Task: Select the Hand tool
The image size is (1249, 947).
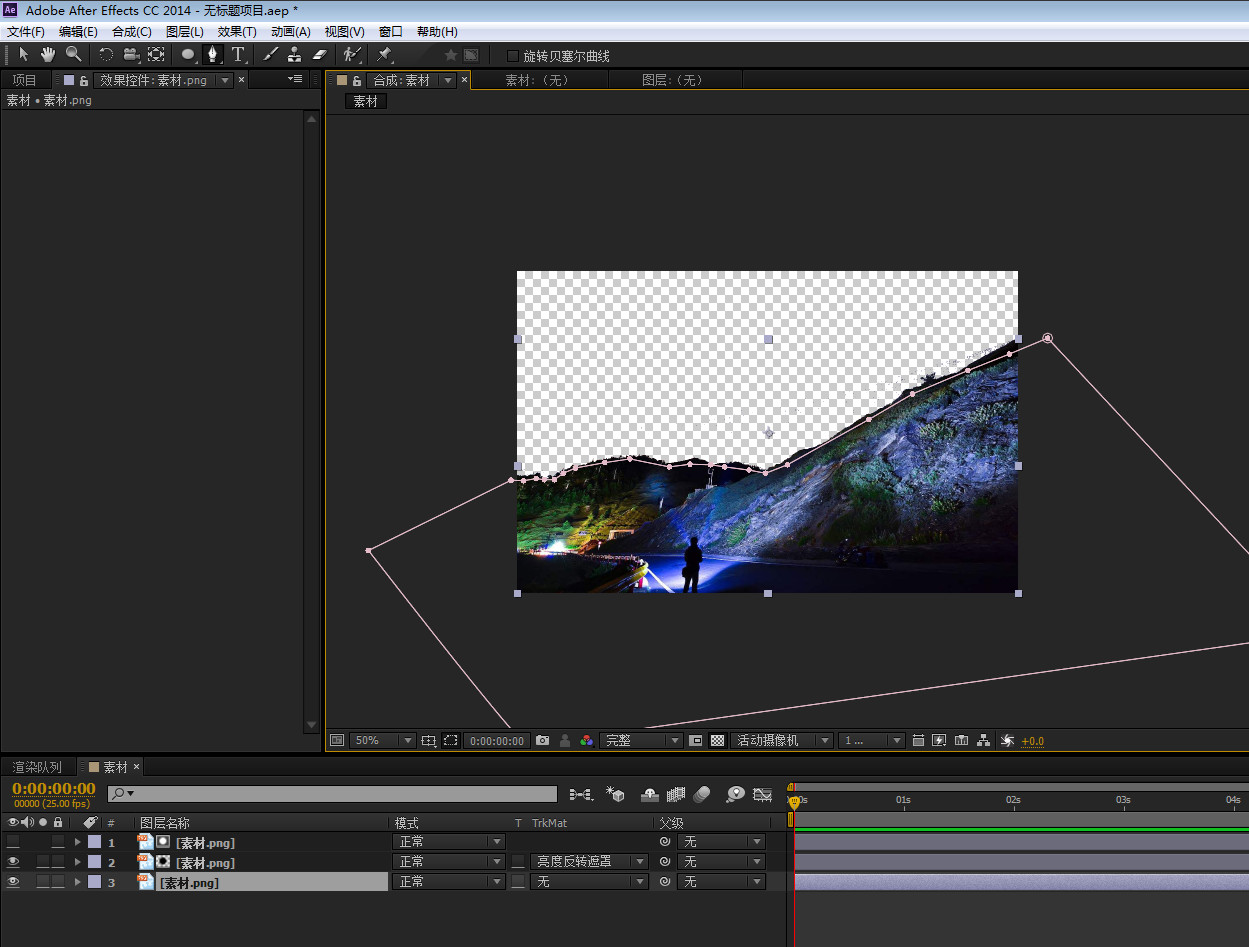Action: [x=48, y=55]
